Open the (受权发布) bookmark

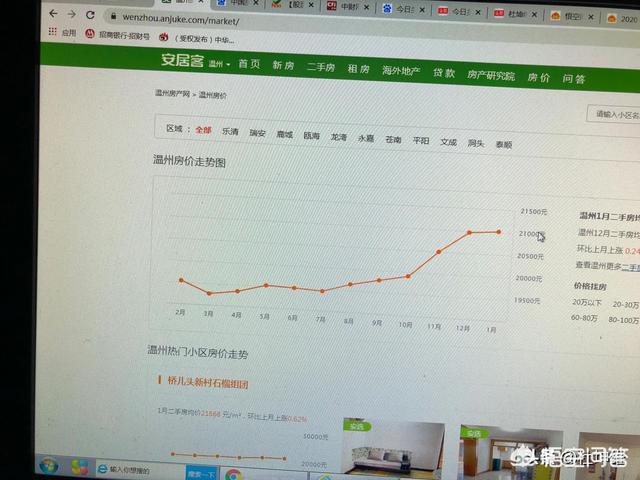click(x=197, y=39)
